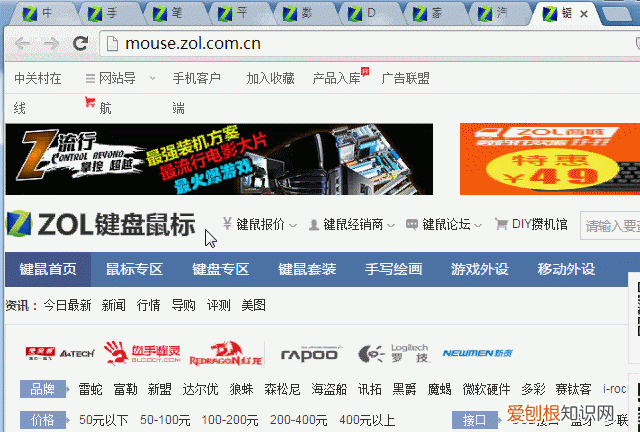Open the Z流行 装机方案 banner ad
This screenshot has width=640, height=432.
(x=219, y=159)
